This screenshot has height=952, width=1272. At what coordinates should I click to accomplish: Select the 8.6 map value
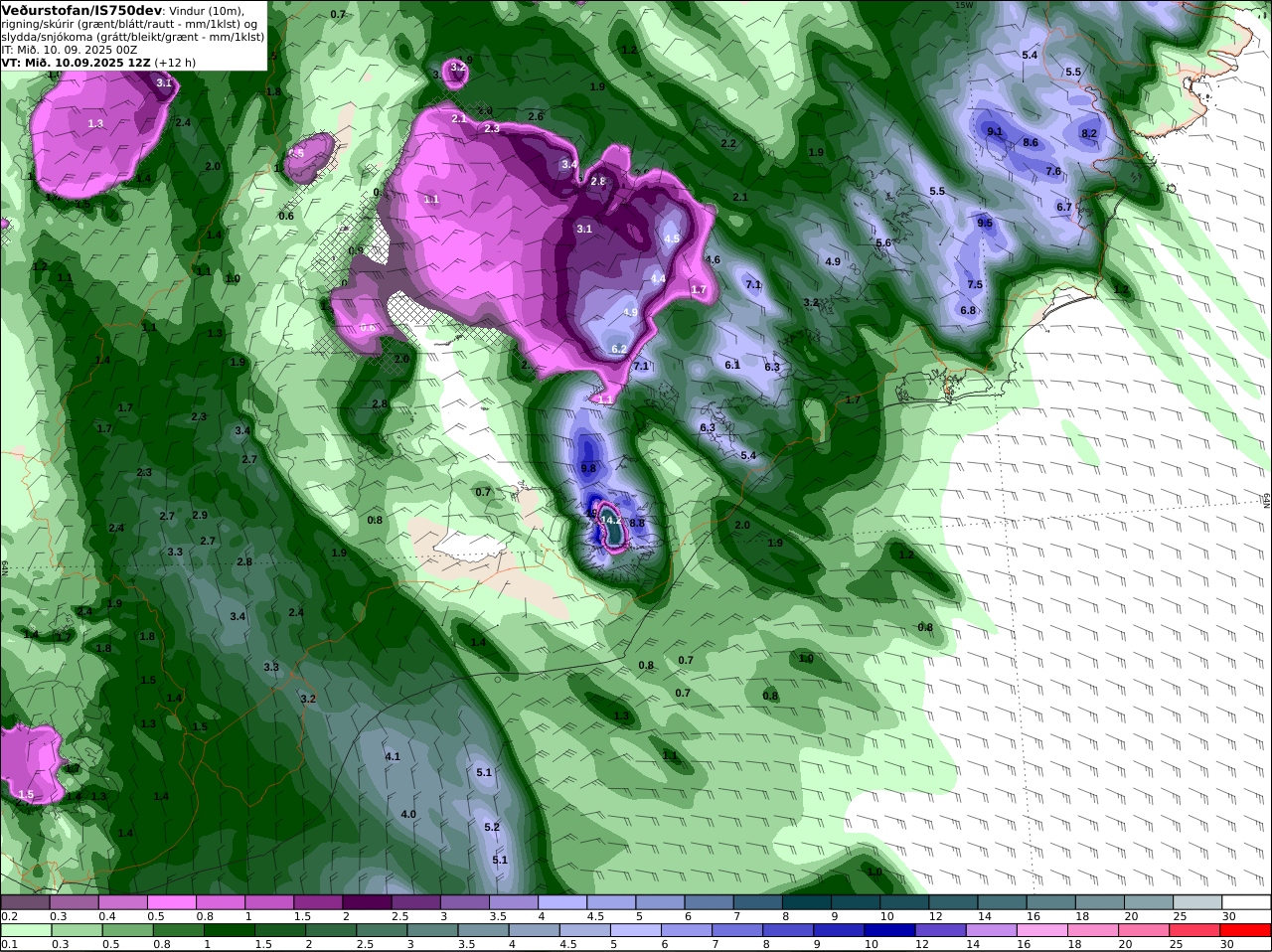(1031, 143)
